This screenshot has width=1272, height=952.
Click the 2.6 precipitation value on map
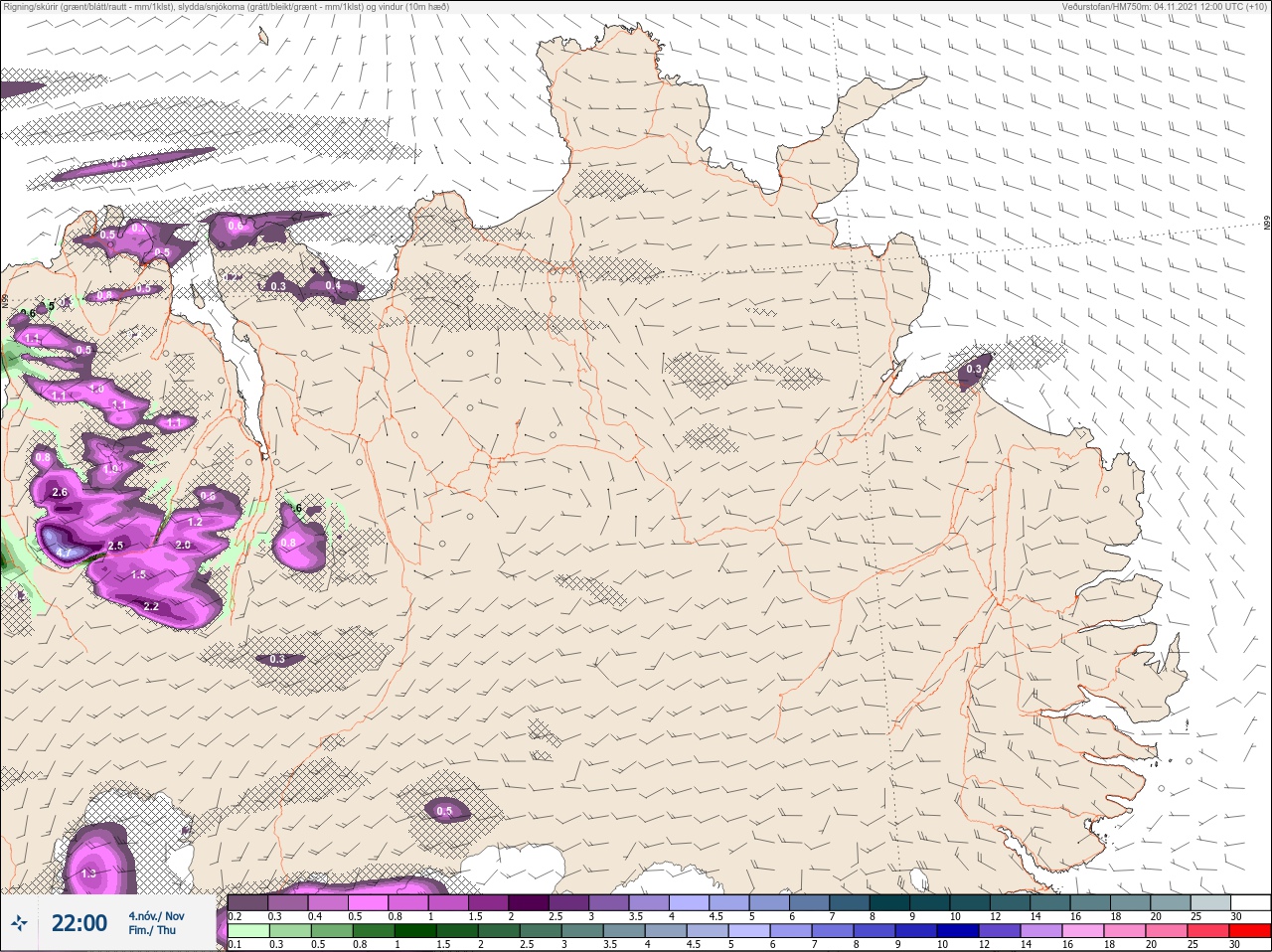(x=59, y=492)
